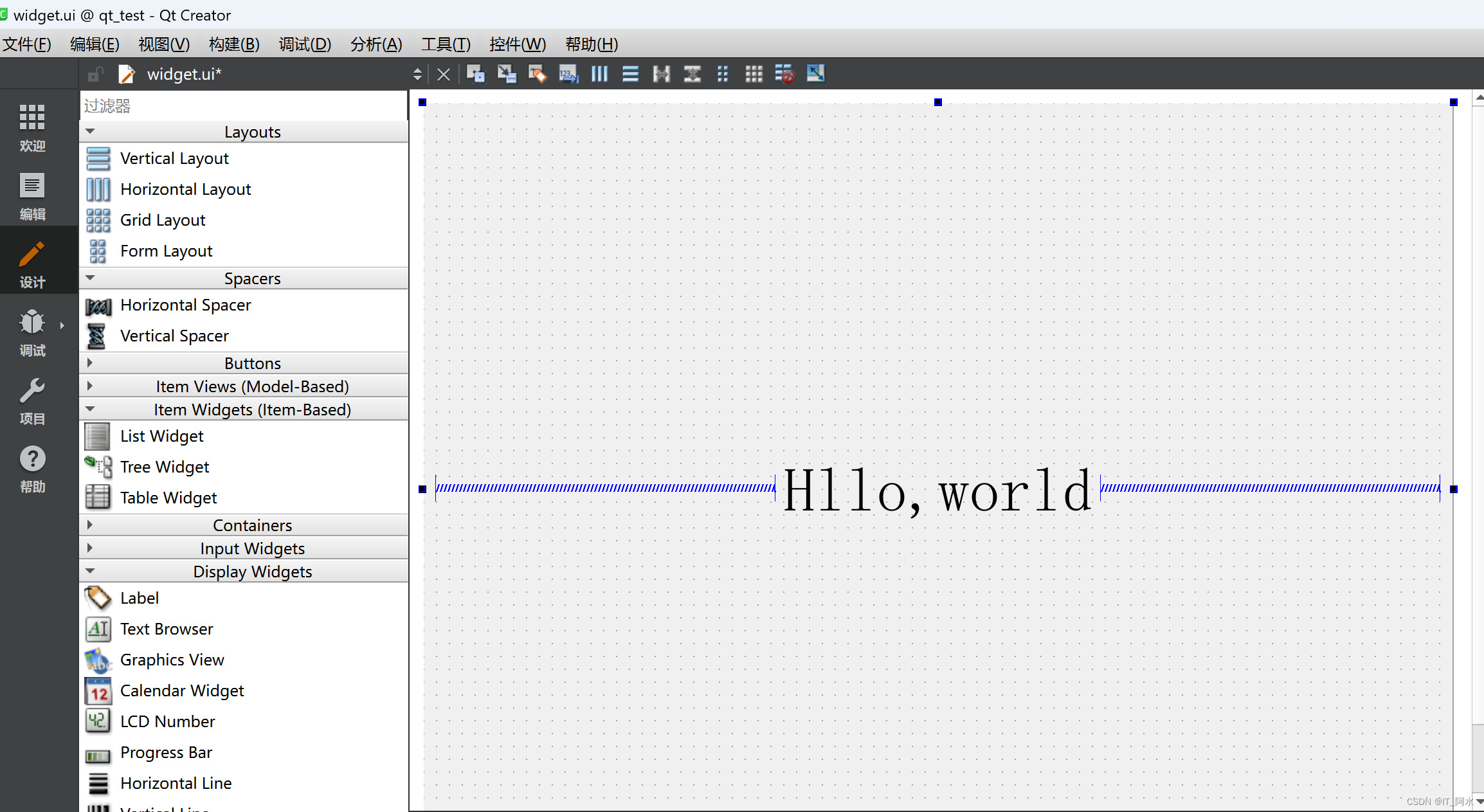Click the Label widget in Display Widgets
This screenshot has width=1484, height=812.
(139, 598)
